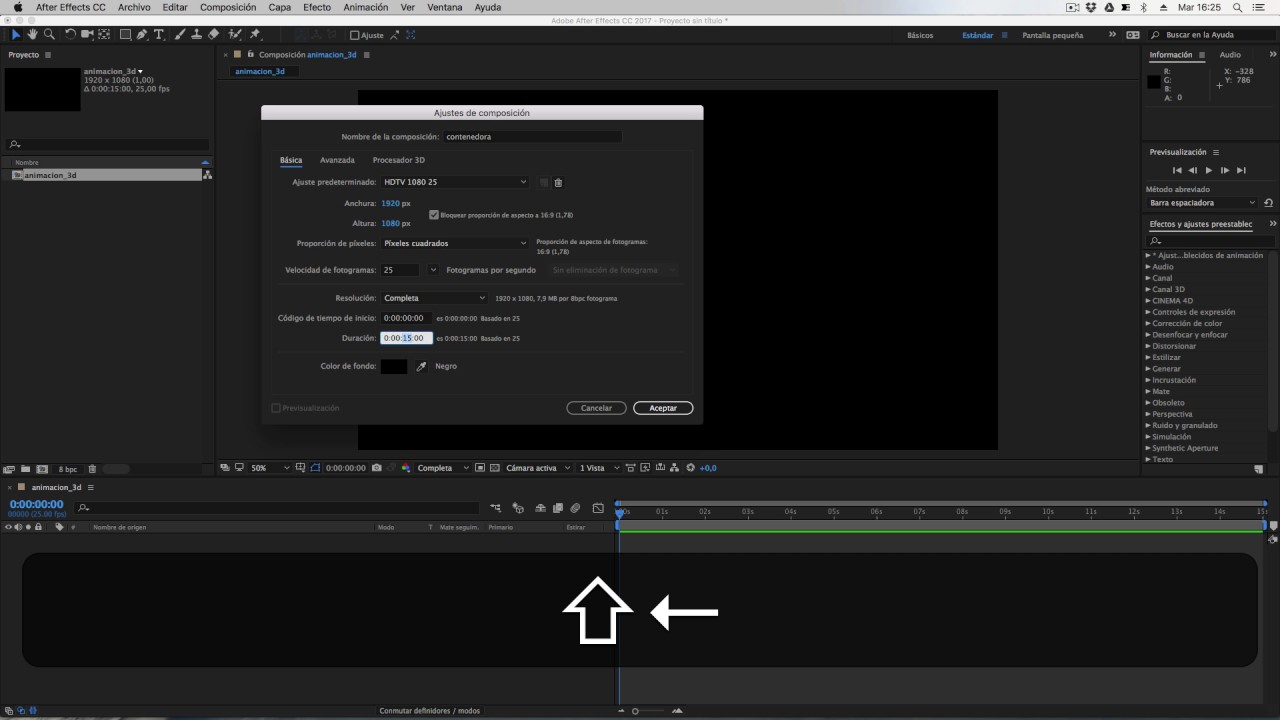This screenshot has width=1280, height=720.
Task: Click the play button in Previsualización
Action: [1209, 171]
